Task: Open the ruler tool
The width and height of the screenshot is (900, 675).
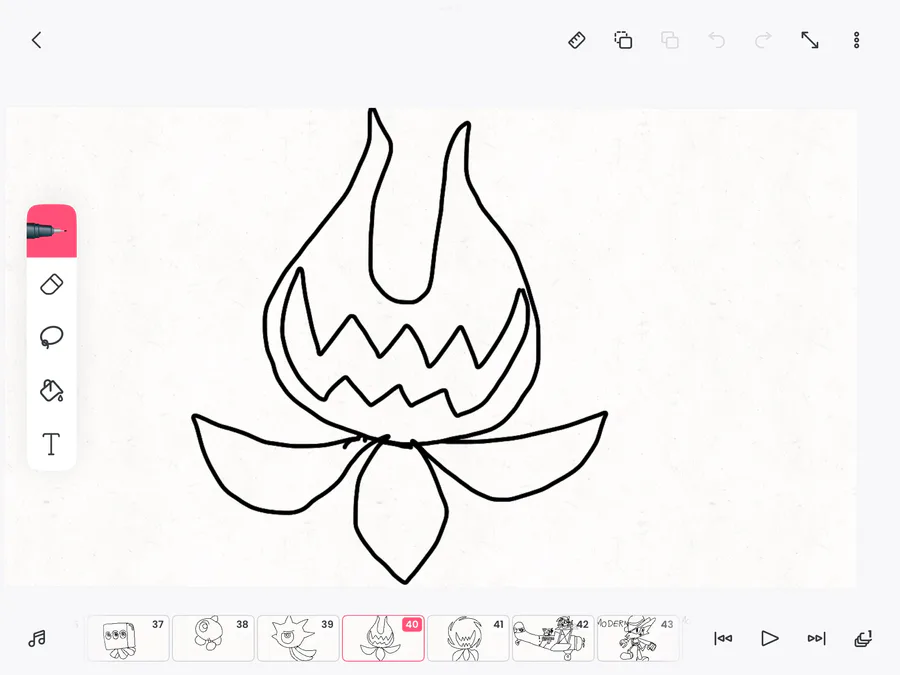Action: [576, 40]
